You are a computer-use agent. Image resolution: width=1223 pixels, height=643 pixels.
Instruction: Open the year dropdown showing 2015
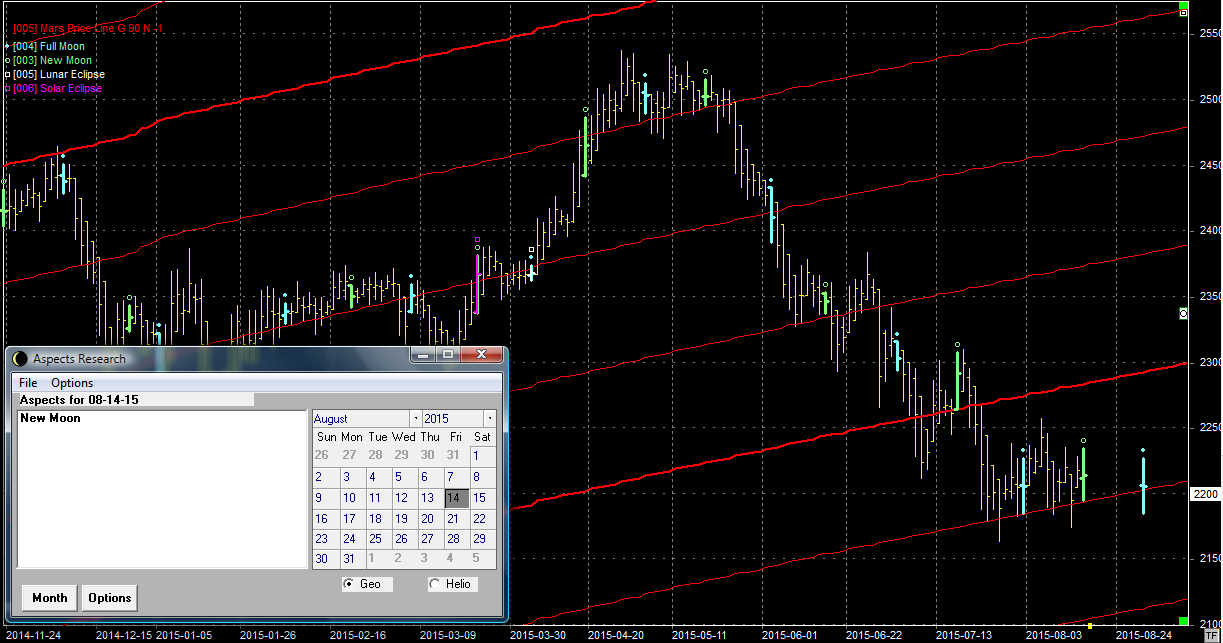[490, 419]
